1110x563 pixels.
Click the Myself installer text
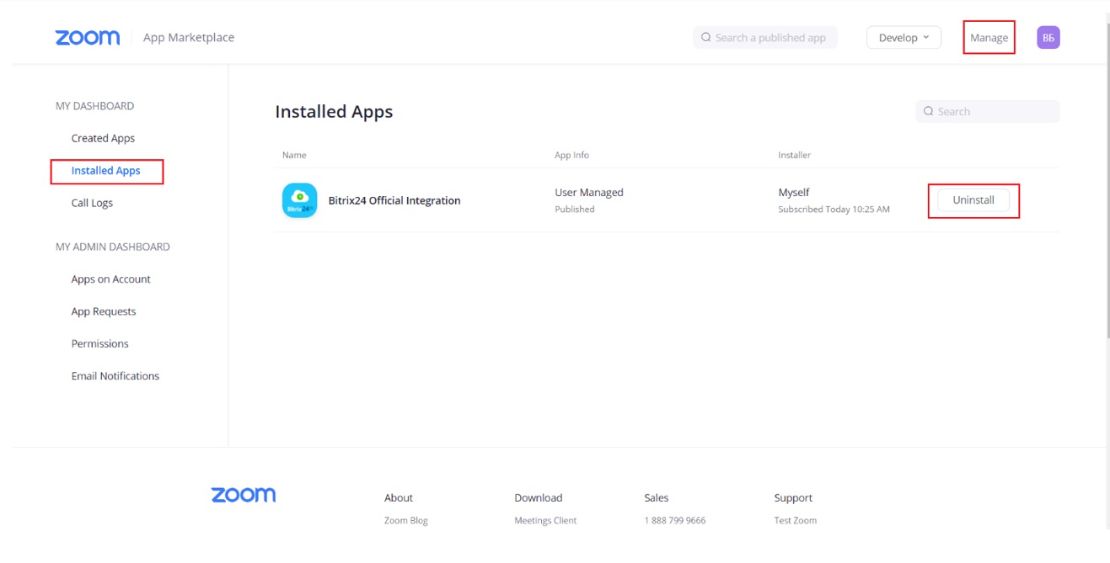(794, 193)
